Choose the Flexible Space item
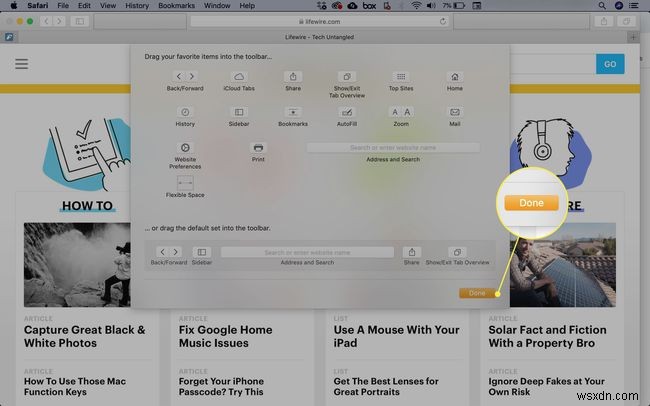This screenshot has height=406, width=650. 185,187
